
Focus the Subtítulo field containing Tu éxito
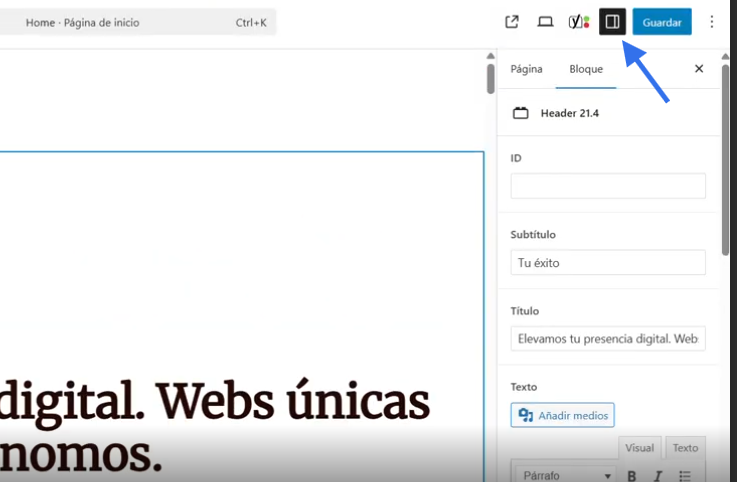(608, 263)
